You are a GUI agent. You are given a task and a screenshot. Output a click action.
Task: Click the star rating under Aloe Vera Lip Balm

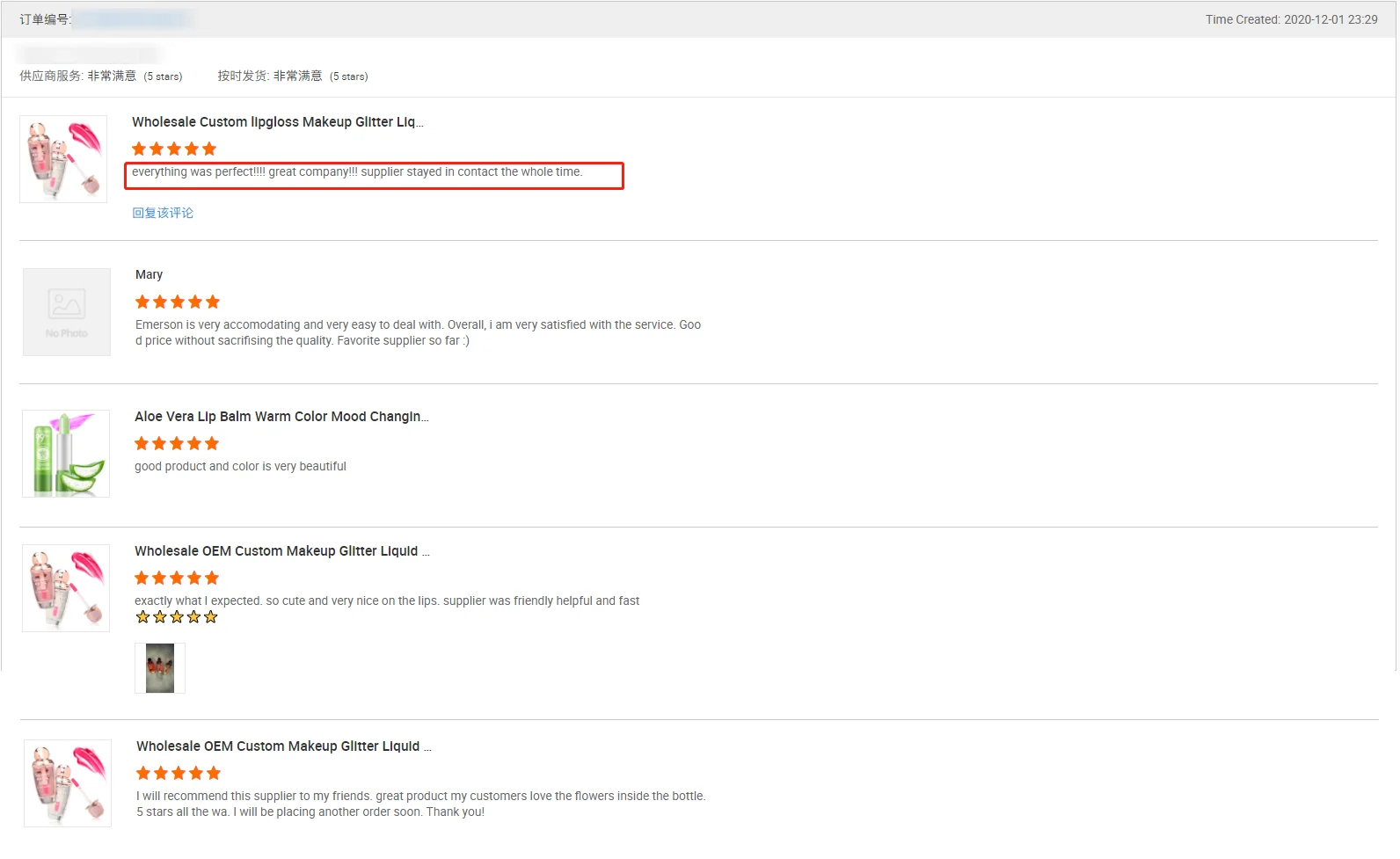(x=177, y=444)
